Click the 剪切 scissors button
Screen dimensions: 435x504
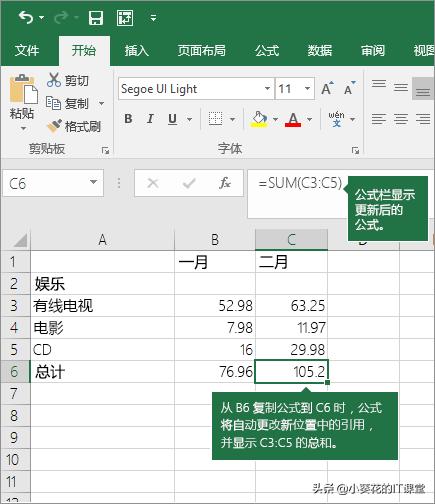pyautogui.click(x=68, y=80)
